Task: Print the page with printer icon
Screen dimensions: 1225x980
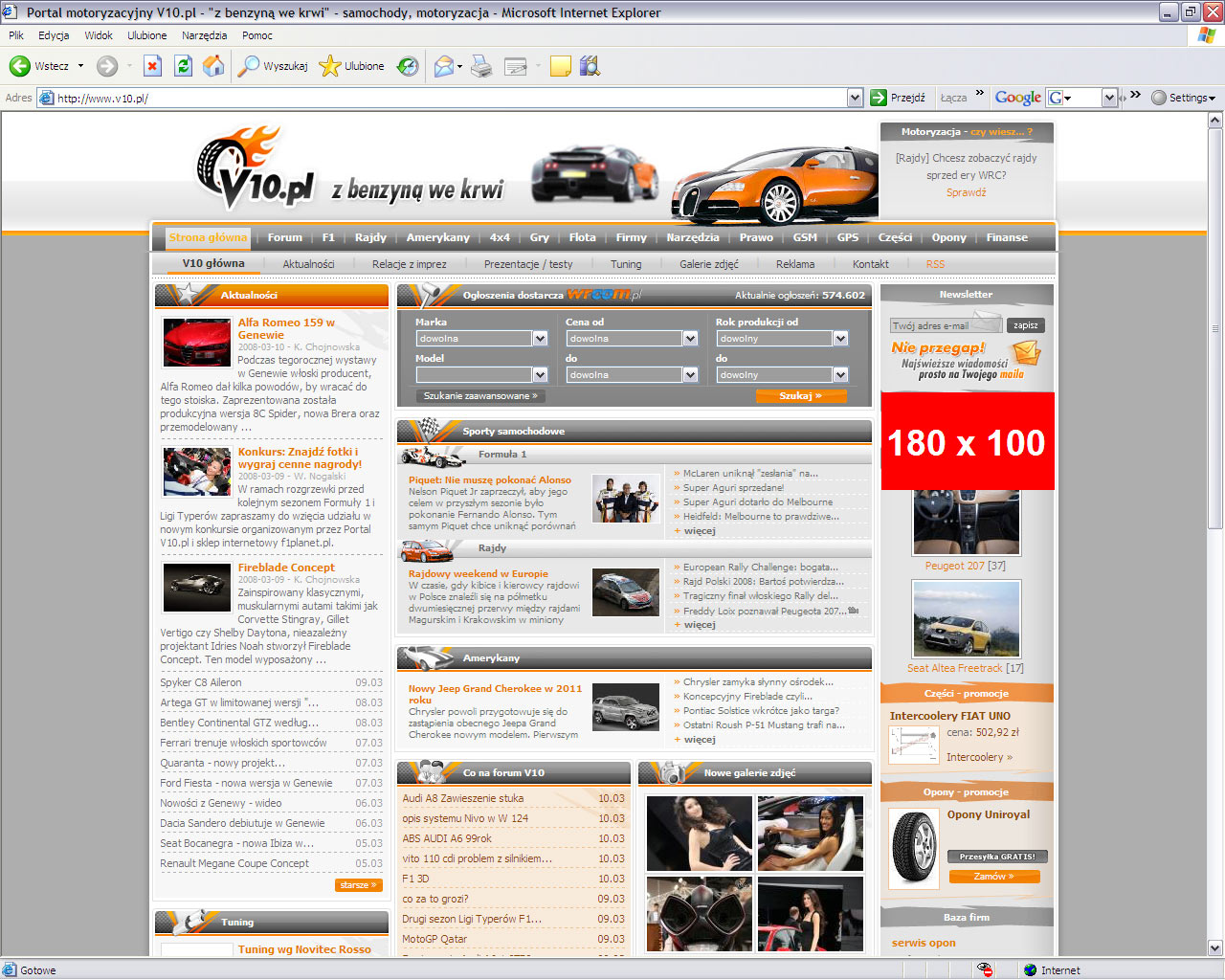Action: [x=481, y=66]
